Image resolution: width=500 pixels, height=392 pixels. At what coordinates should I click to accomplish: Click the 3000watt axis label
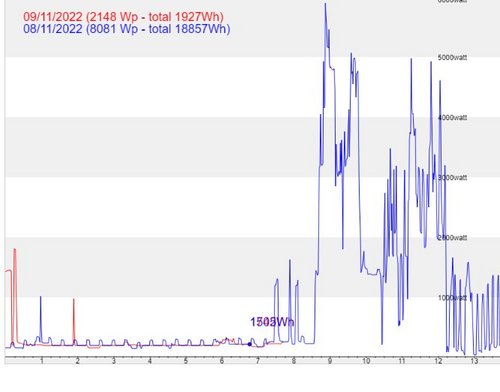coord(452,178)
